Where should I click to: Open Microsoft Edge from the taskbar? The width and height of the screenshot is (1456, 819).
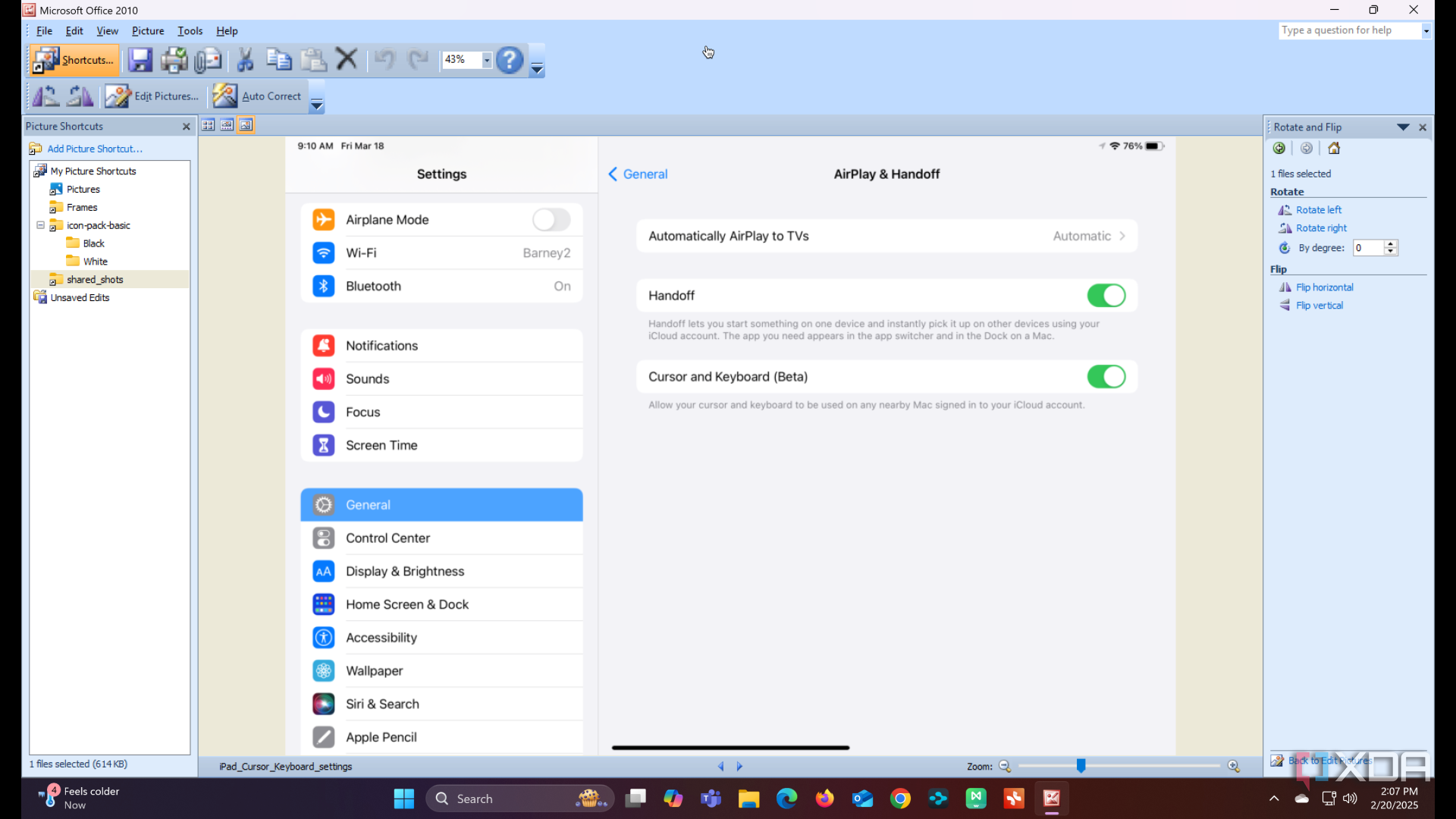(x=786, y=799)
